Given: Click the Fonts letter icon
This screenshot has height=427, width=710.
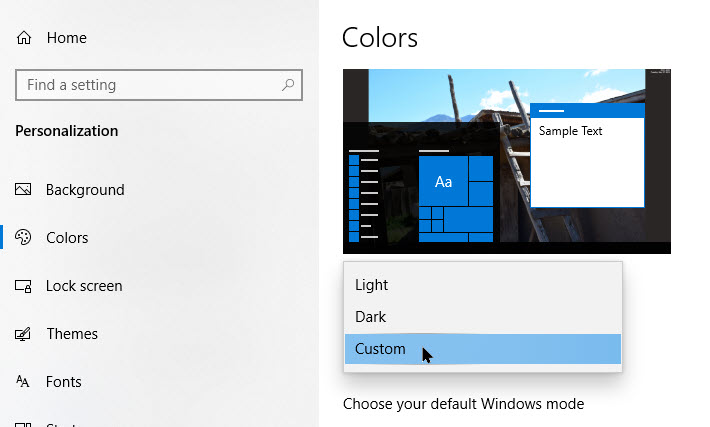Looking at the screenshot, I should point(23,382).
